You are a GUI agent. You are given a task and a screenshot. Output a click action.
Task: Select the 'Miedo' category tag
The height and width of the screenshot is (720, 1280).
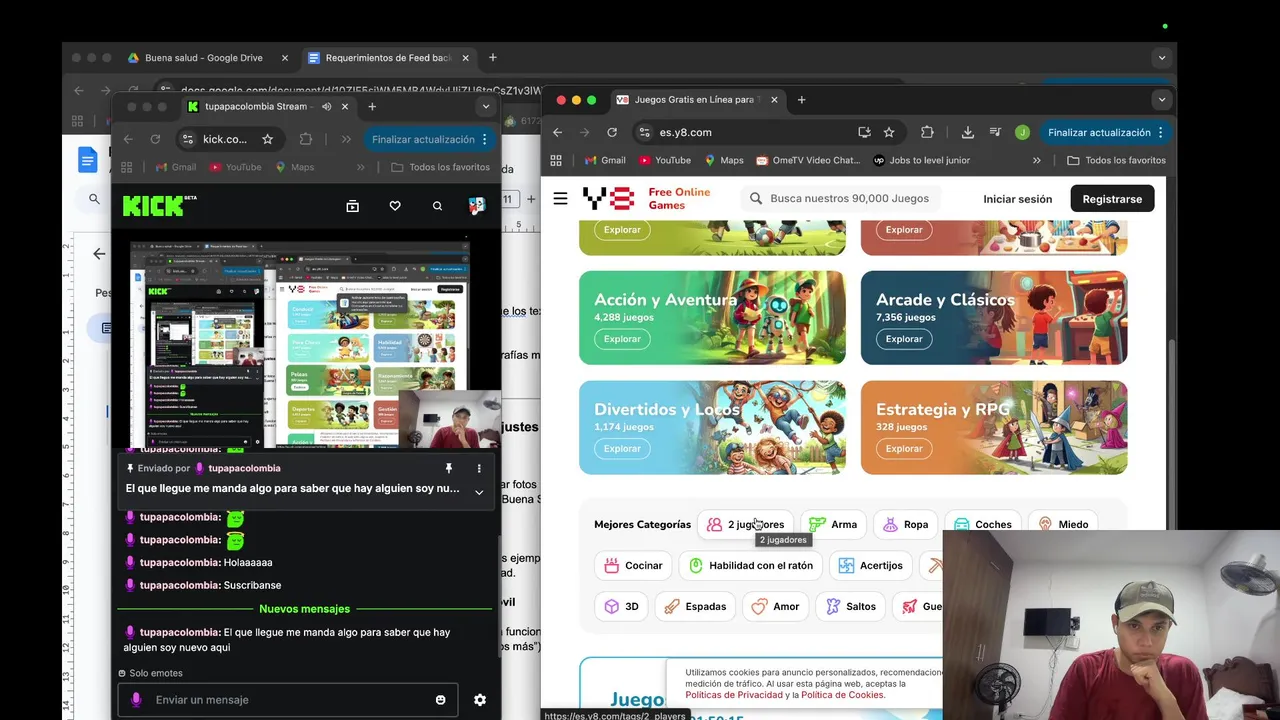(1063, 524)
